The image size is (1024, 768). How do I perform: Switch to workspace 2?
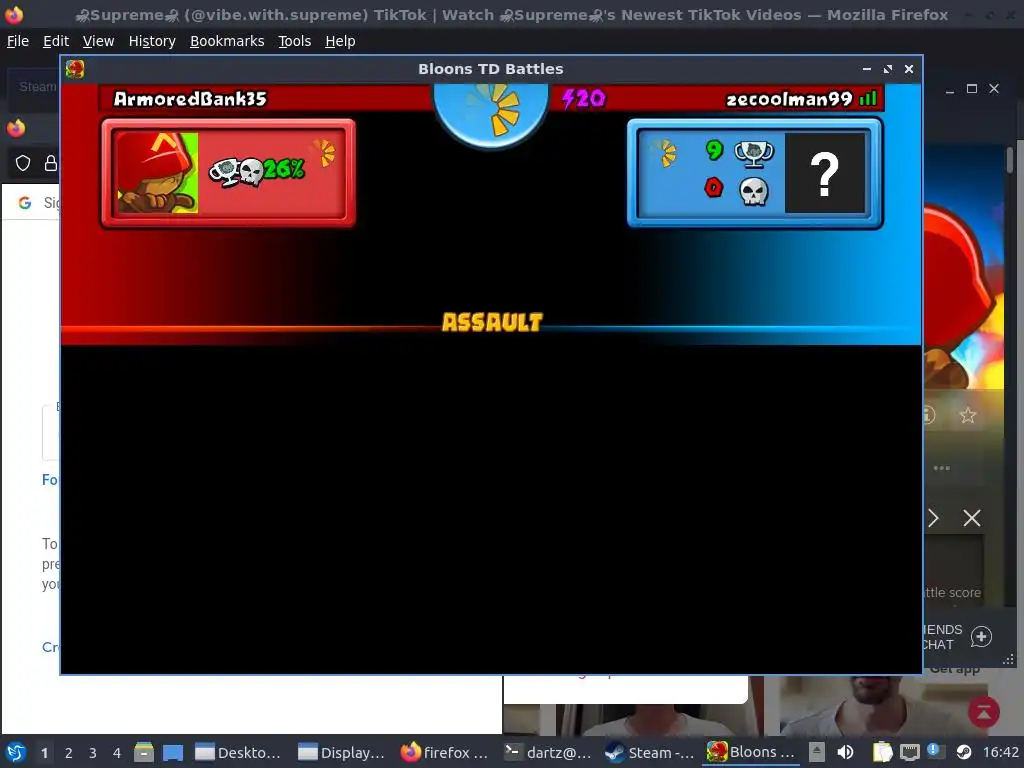pos(69,753)
